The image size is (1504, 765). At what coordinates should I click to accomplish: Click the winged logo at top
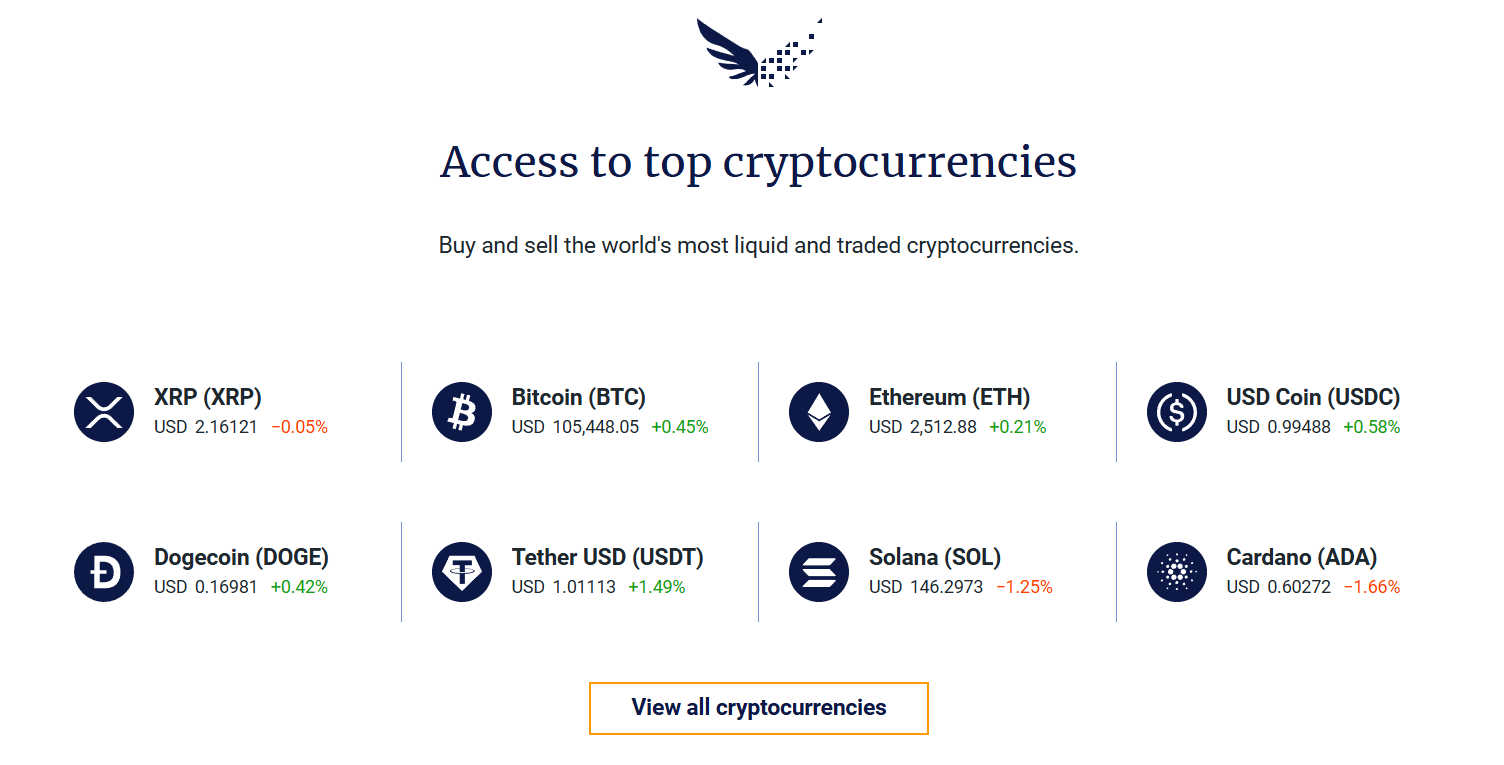pyautogui.click(x=759, y=52)
